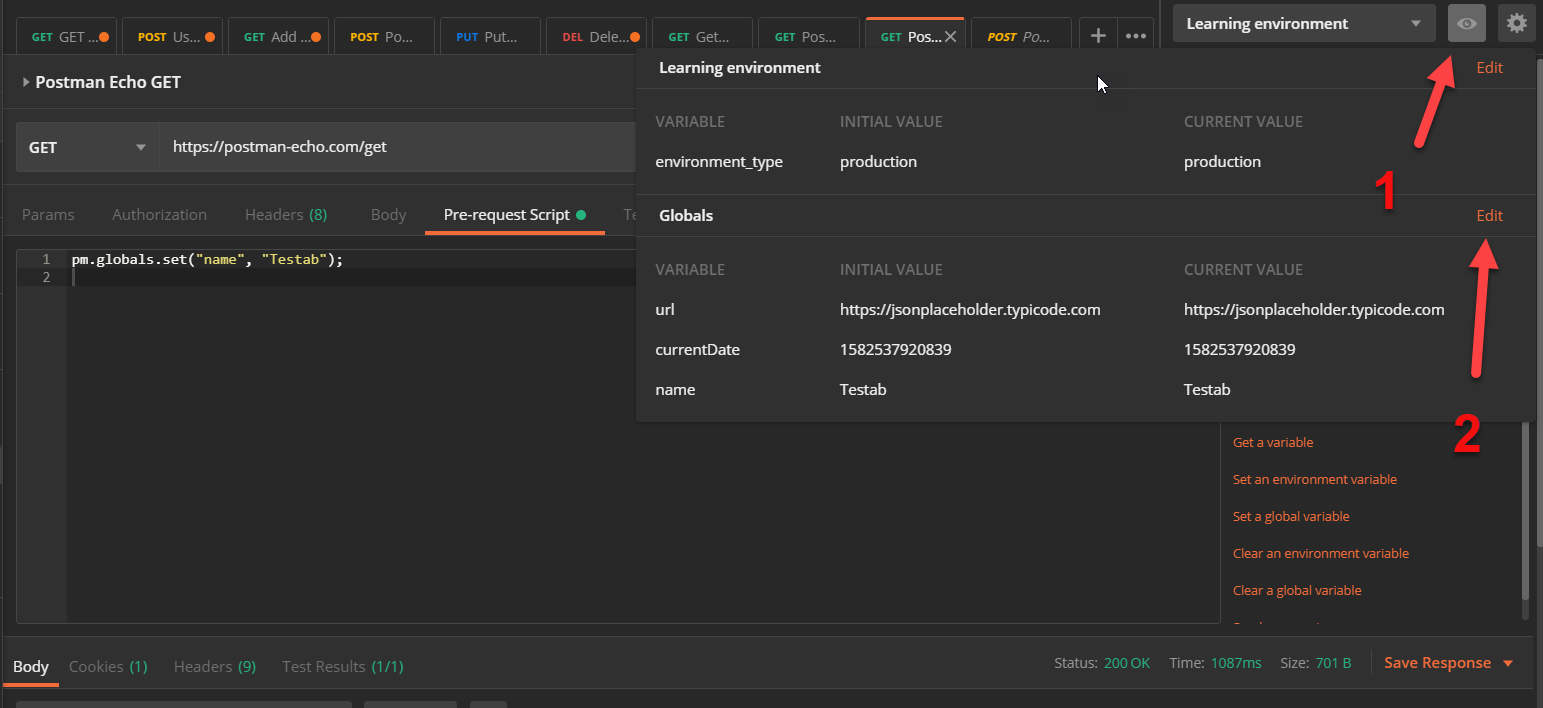The height and width of the screenshot is (708, 1543).
Task: Switch to the POST Us... request tab
Action: click(x=174, y=37)
